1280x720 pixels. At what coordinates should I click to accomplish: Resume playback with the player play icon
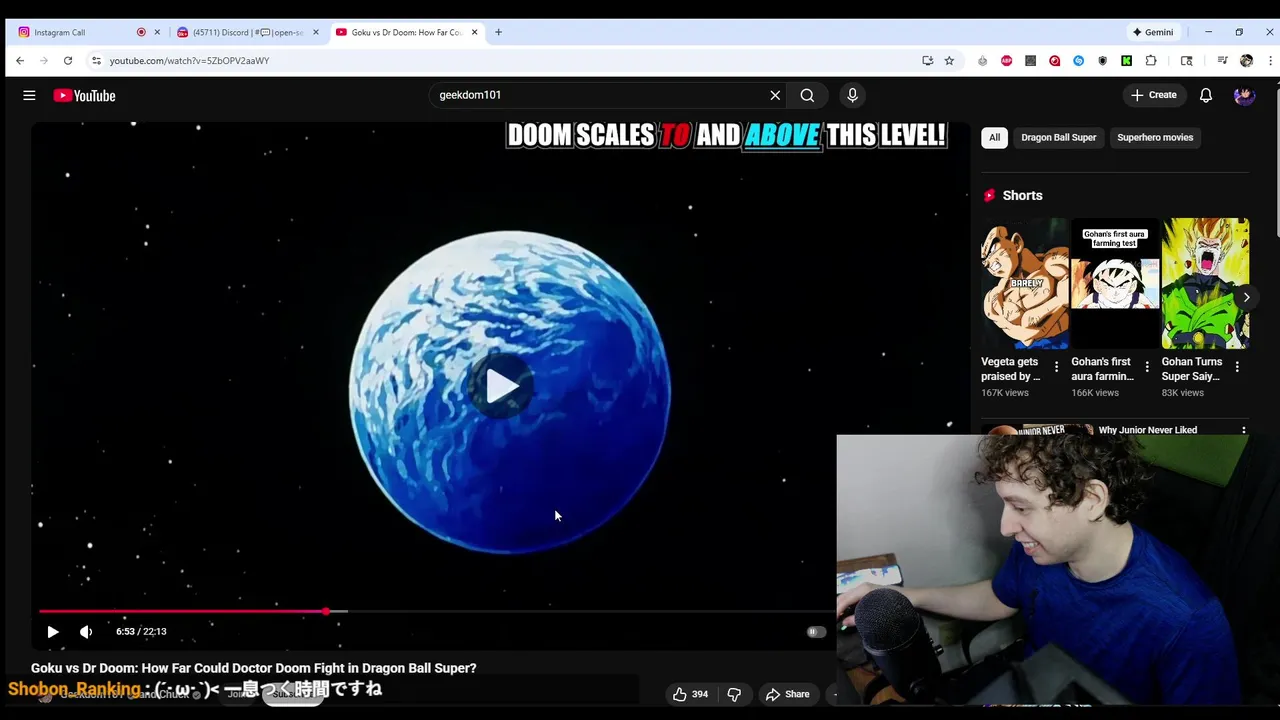tap(53, 632)
